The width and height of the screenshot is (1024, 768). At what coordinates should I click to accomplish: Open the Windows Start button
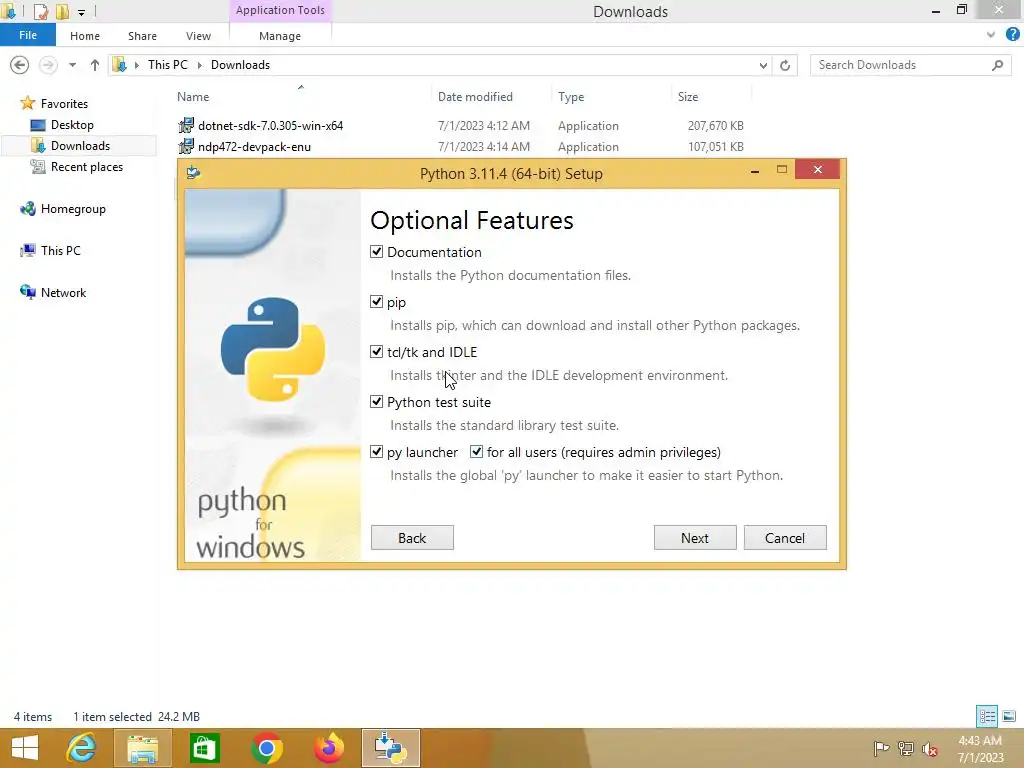coord(25,748)
